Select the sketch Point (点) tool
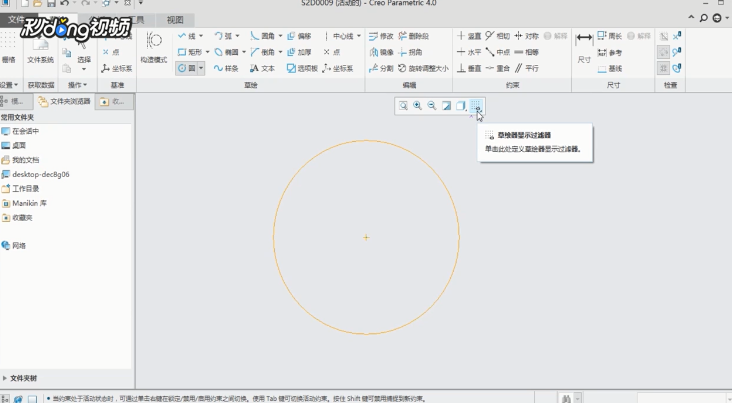Image resolution: width=732 pixels, height=403 pixels. coord(332,52)
